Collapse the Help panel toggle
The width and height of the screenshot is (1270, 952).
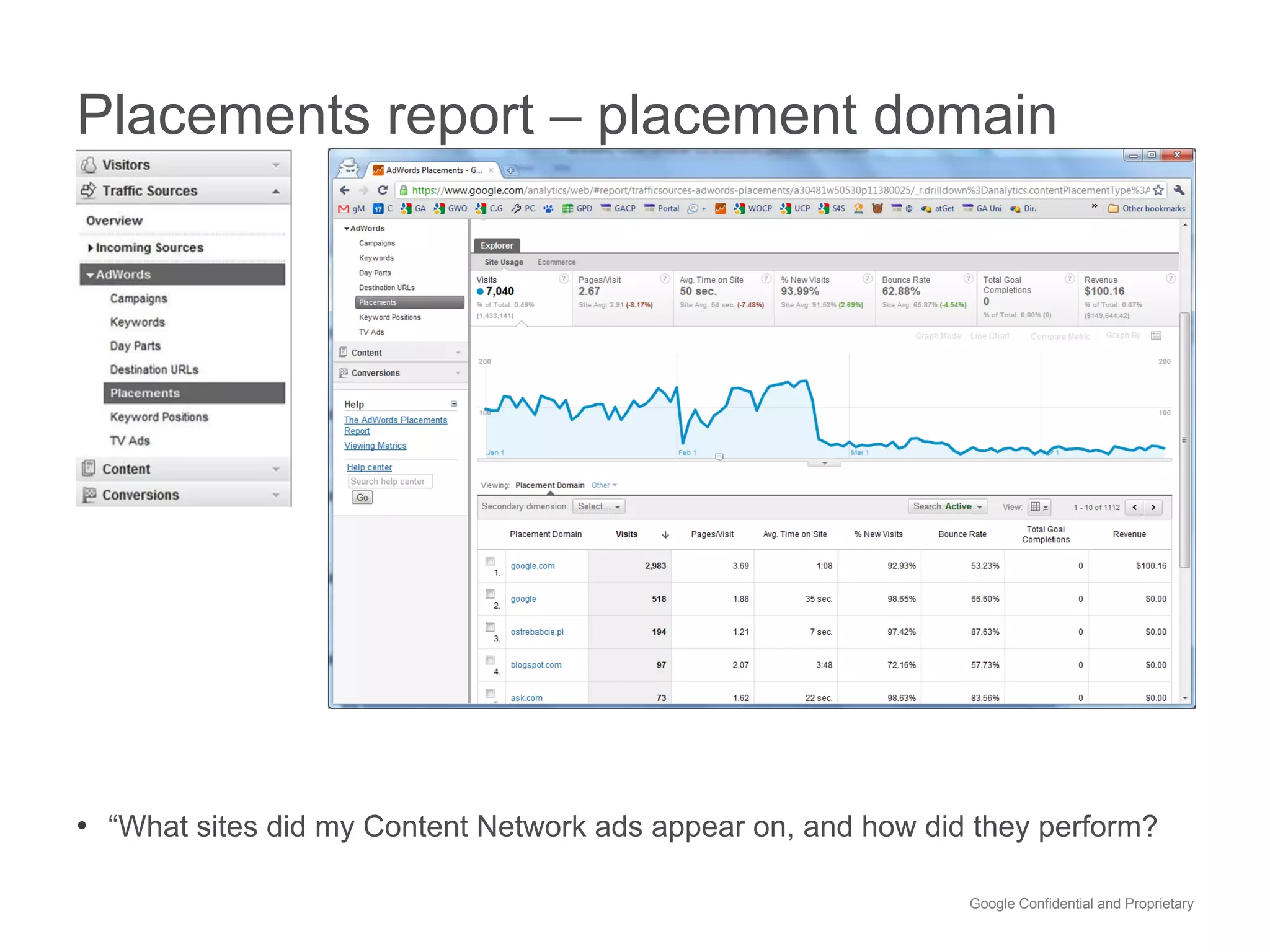coord(454,404)
